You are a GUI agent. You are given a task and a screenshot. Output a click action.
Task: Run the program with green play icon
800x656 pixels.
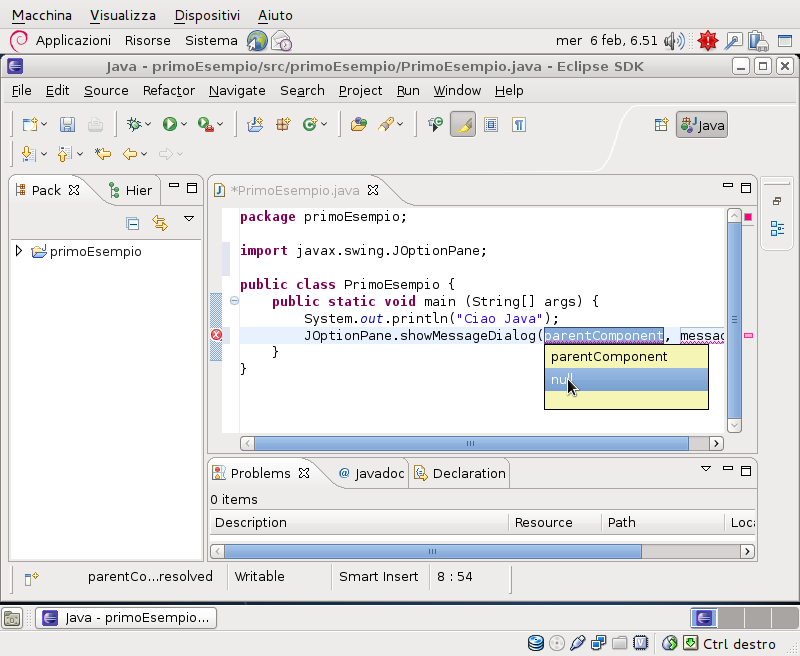(169, 124)
